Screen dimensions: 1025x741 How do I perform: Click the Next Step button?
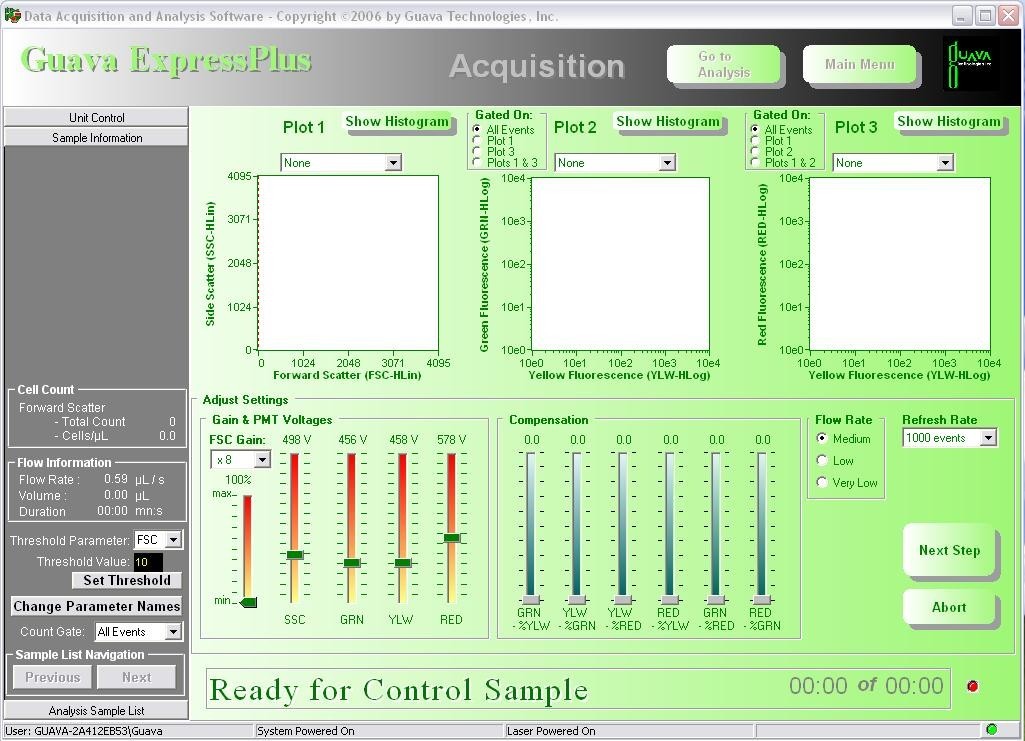click(949, 550)
